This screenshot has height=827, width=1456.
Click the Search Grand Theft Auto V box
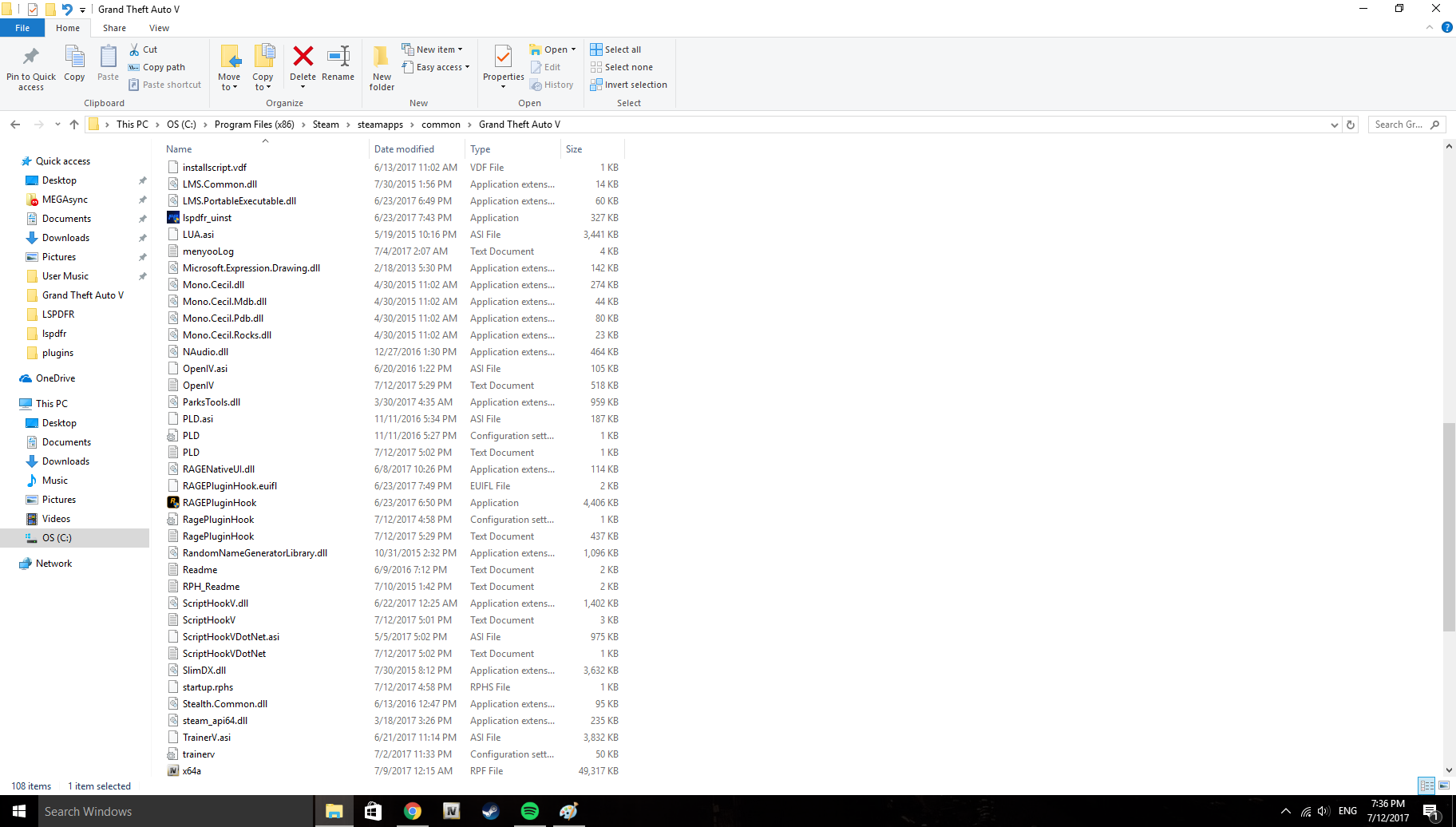[1407, 125]
